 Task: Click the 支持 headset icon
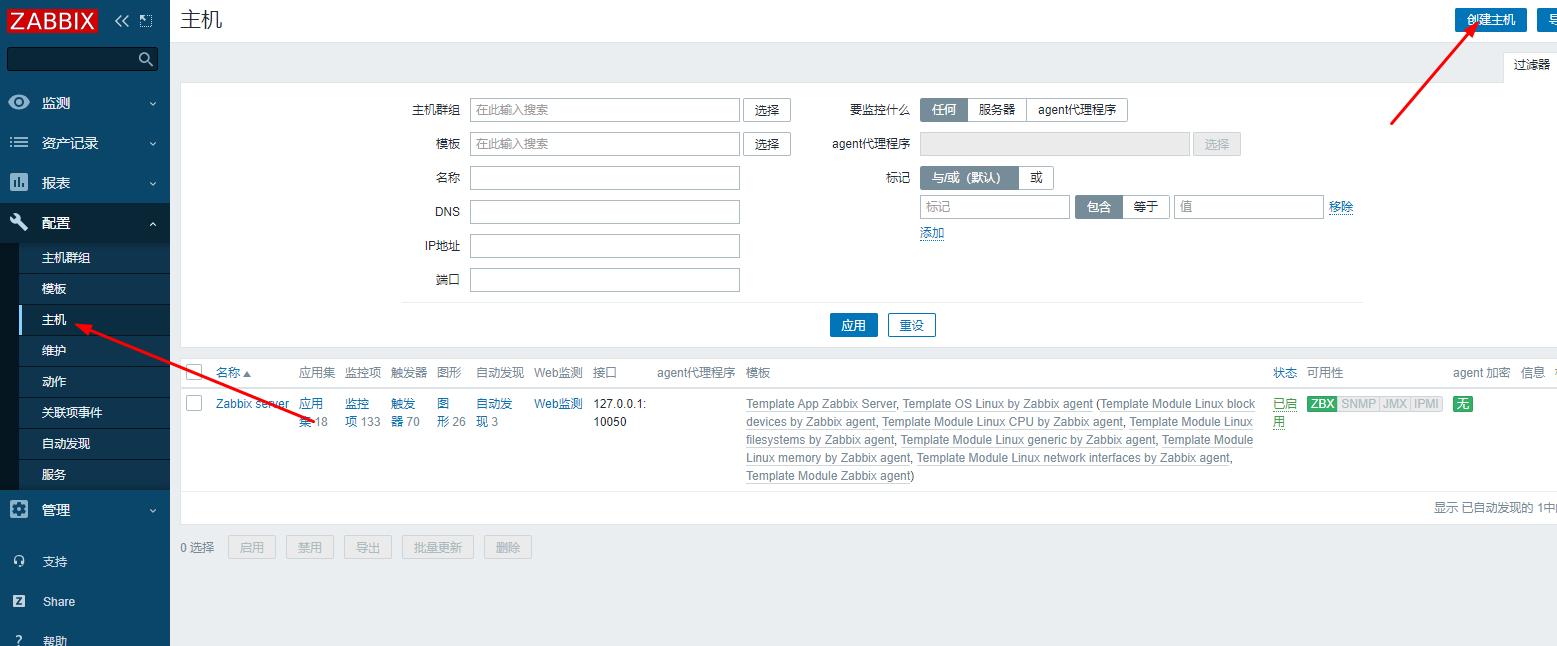19,561
